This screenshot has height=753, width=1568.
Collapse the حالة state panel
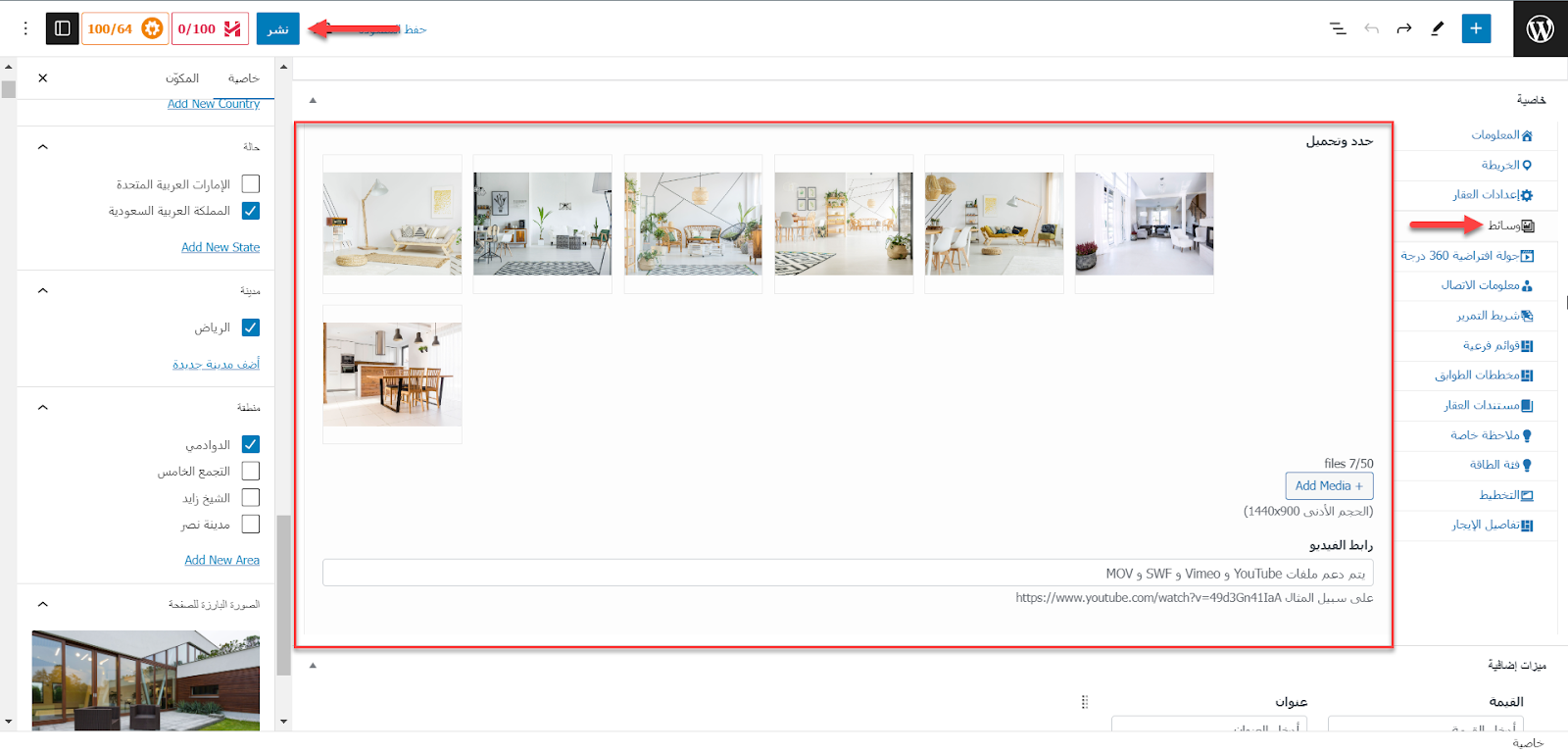(43, 147)
